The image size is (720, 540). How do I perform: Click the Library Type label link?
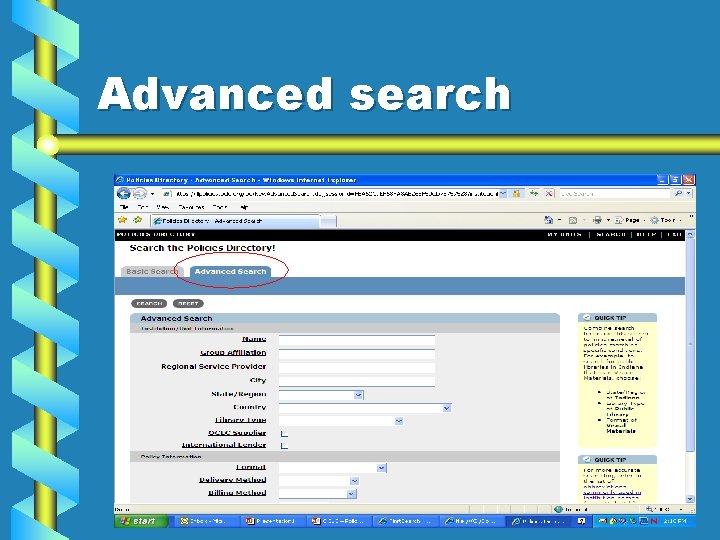(241, 420)
